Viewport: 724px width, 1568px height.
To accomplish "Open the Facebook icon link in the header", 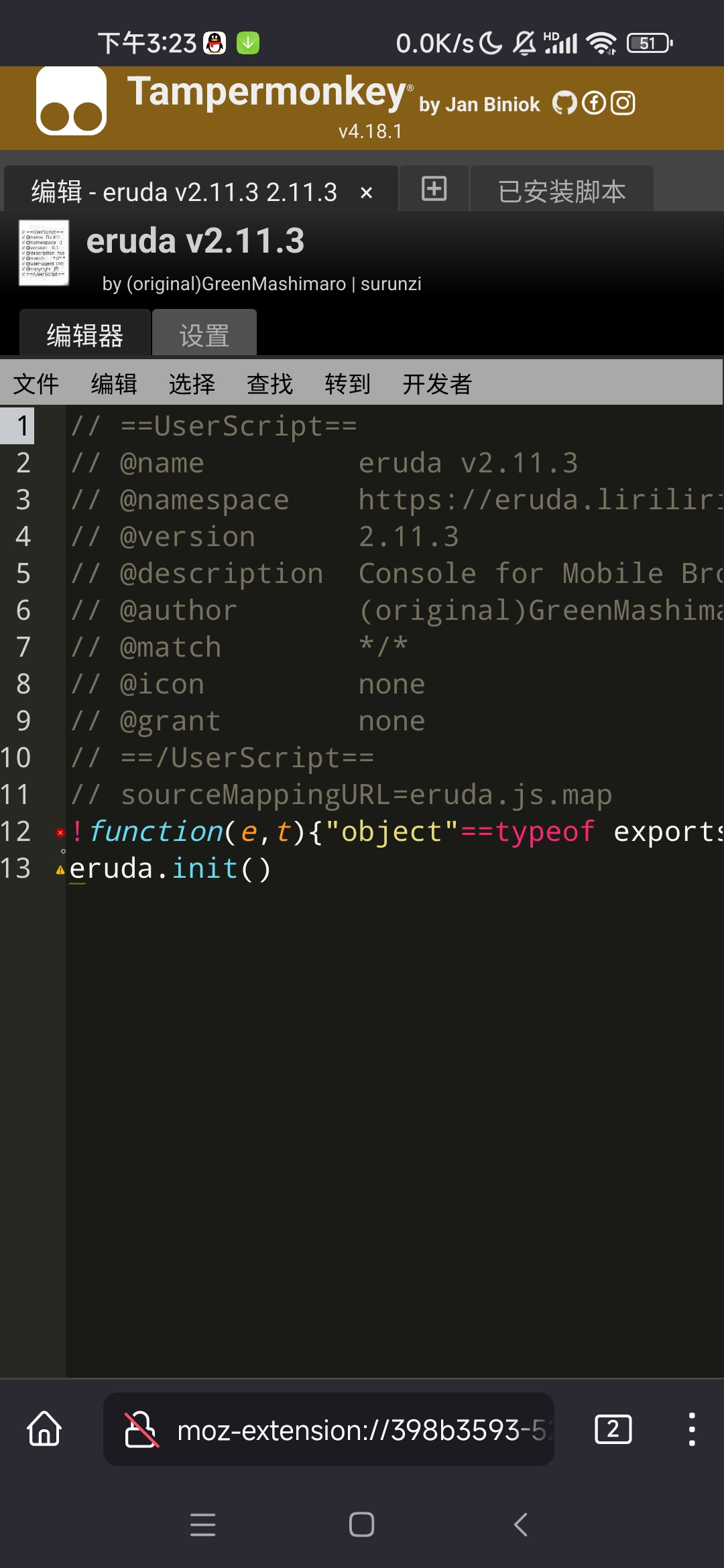I will coord(594,103).
